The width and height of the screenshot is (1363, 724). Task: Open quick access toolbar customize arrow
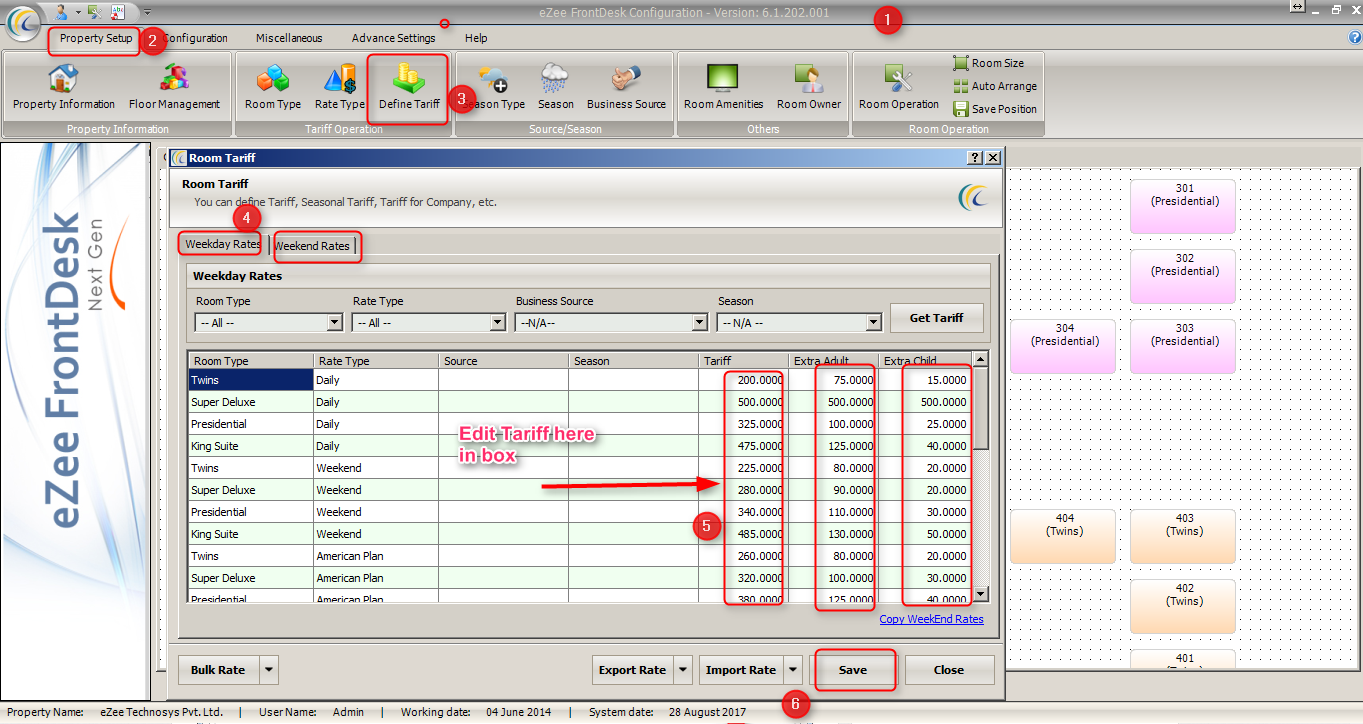147,11
